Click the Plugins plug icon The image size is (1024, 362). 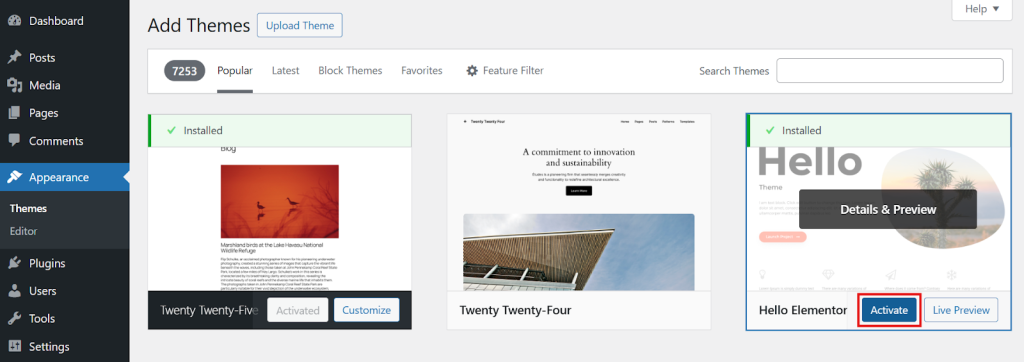pyautogui.click(x=14, y=263)
